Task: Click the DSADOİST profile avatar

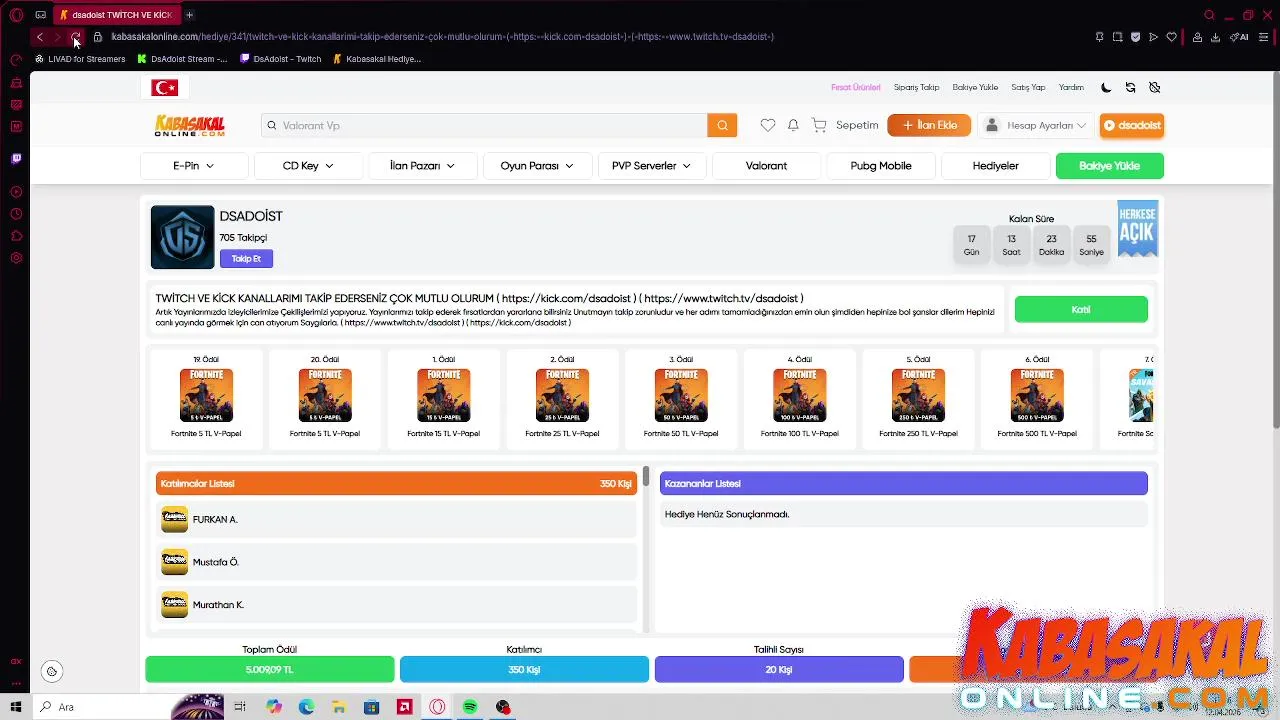Action: coord(182,237)
